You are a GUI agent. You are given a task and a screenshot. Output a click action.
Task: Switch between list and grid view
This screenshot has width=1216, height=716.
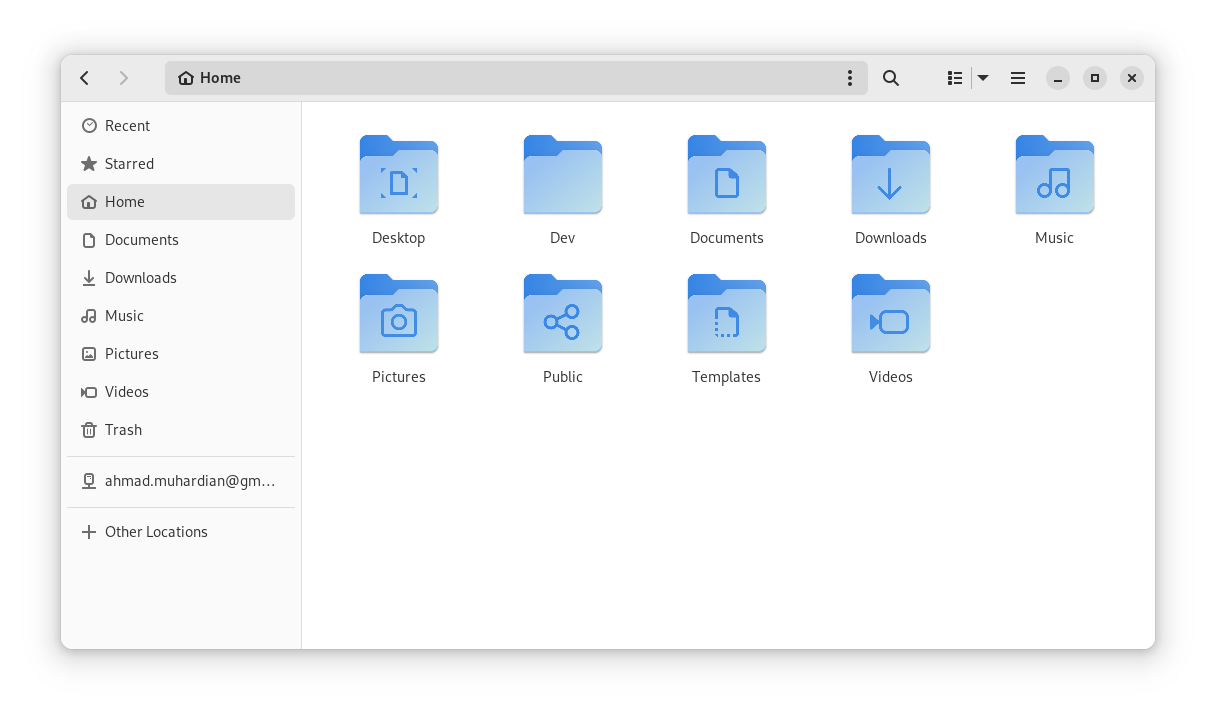point(954,77)
